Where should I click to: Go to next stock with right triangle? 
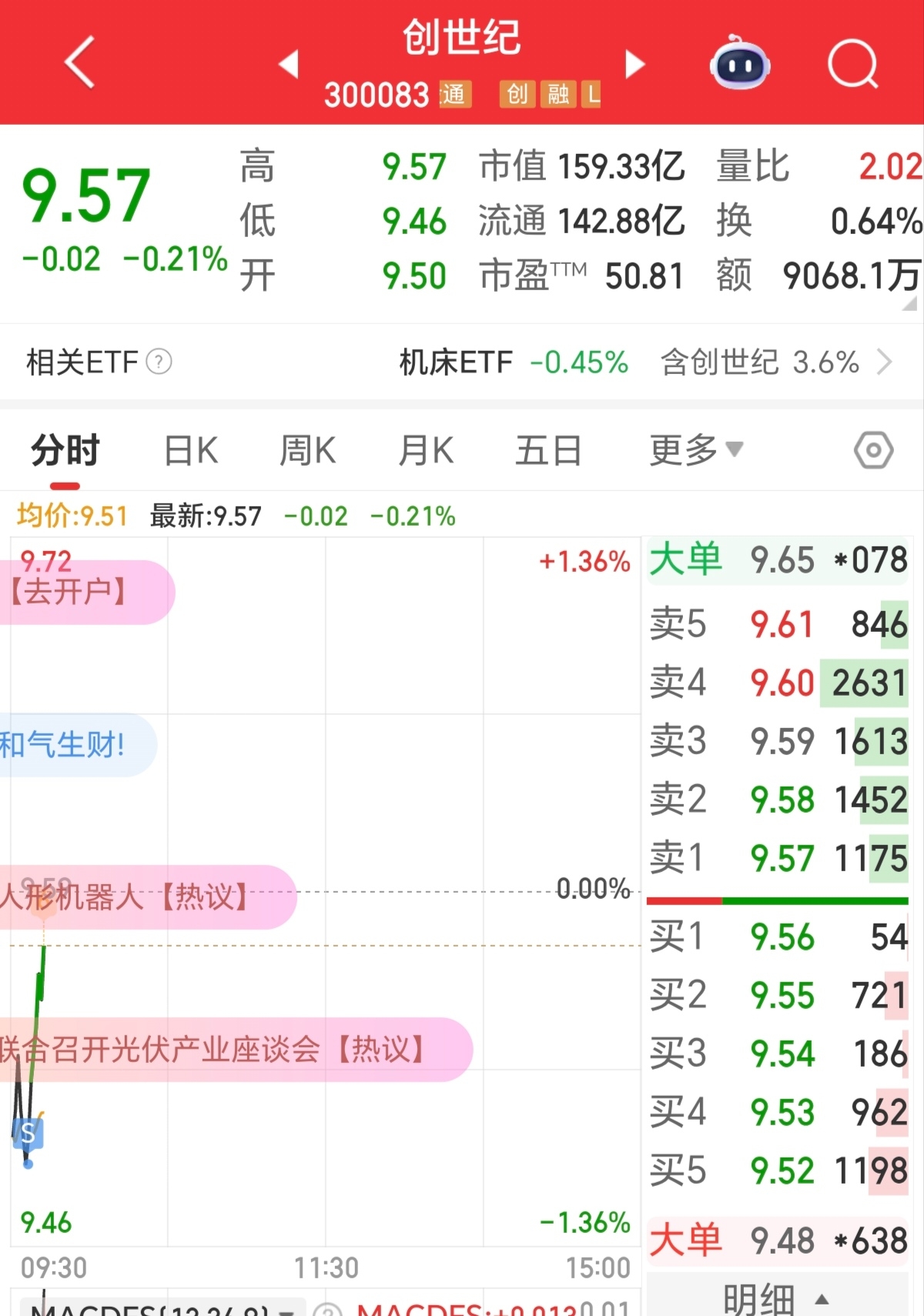click(634, 64)
